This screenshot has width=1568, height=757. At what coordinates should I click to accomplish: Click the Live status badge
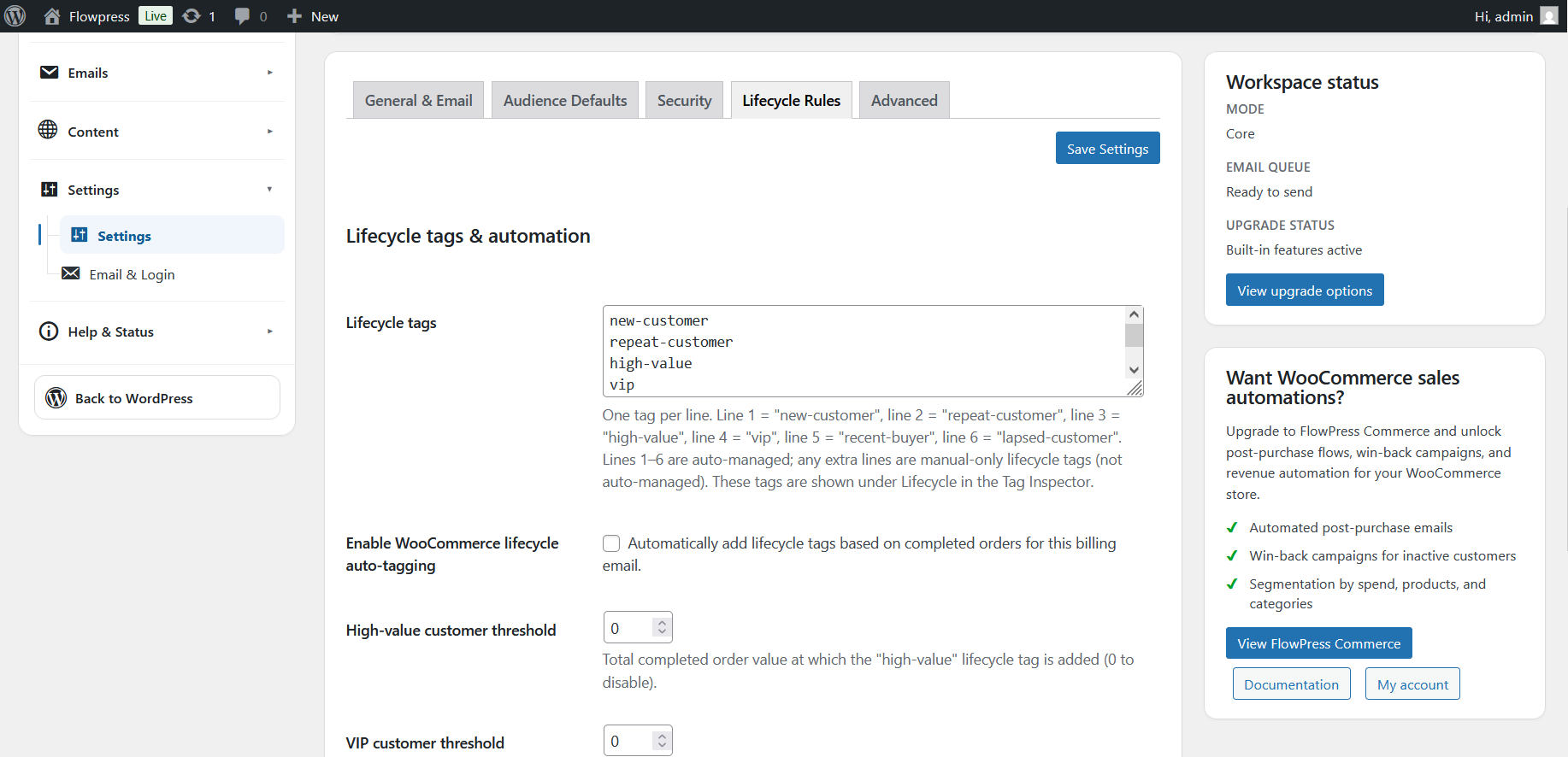coord(156,15)
